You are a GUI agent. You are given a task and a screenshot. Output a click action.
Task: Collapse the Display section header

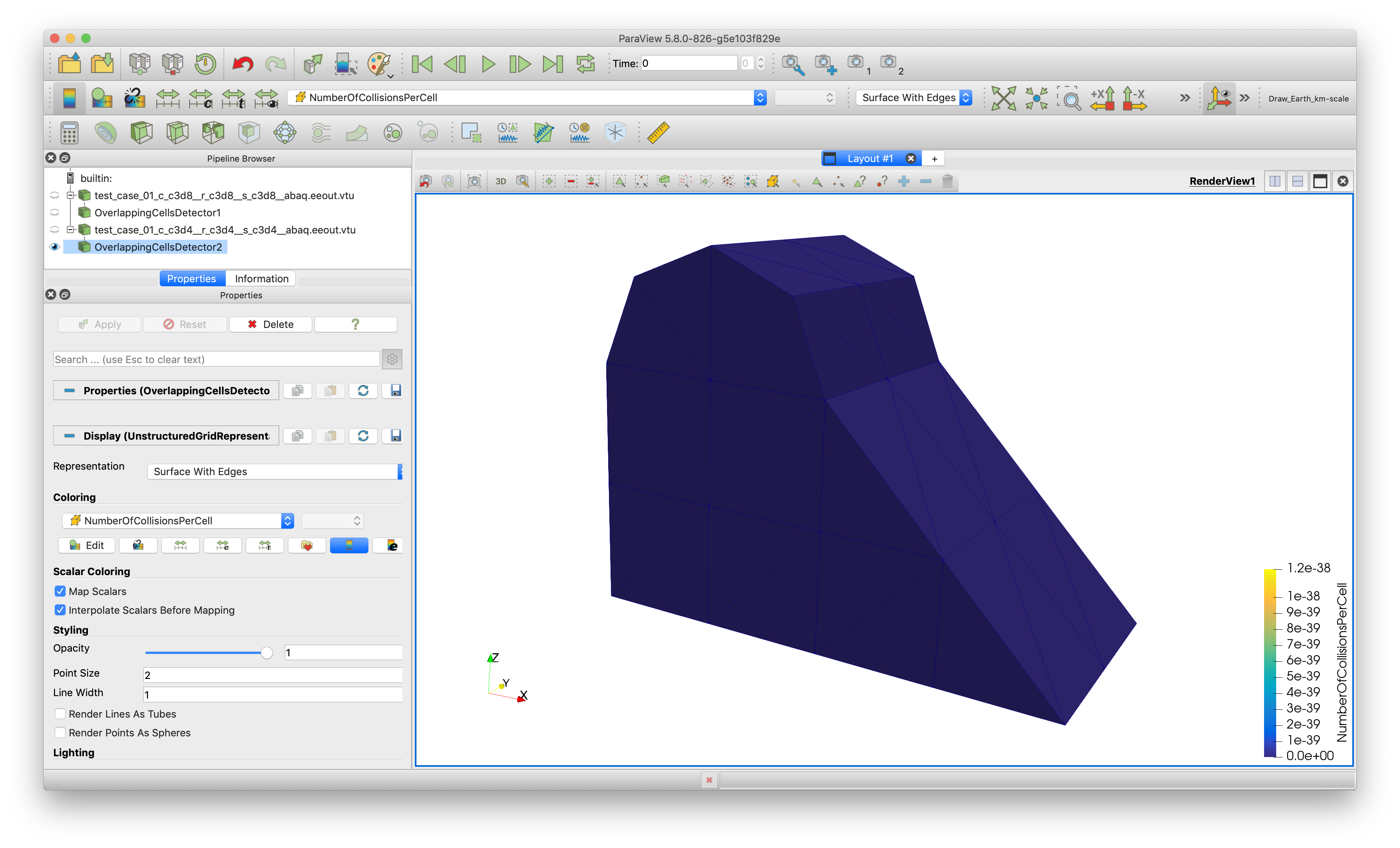tap(69, 436)
